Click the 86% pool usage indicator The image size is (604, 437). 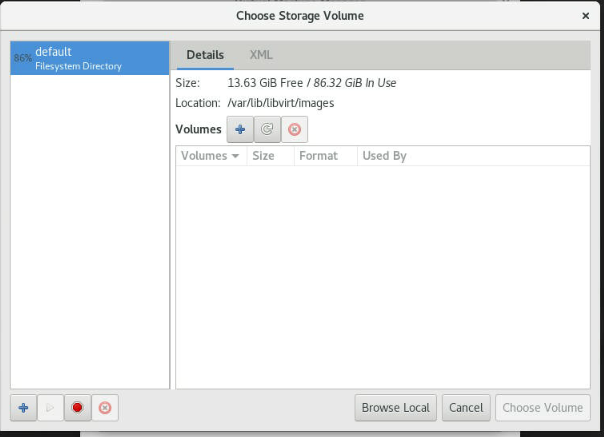point(22,58)
